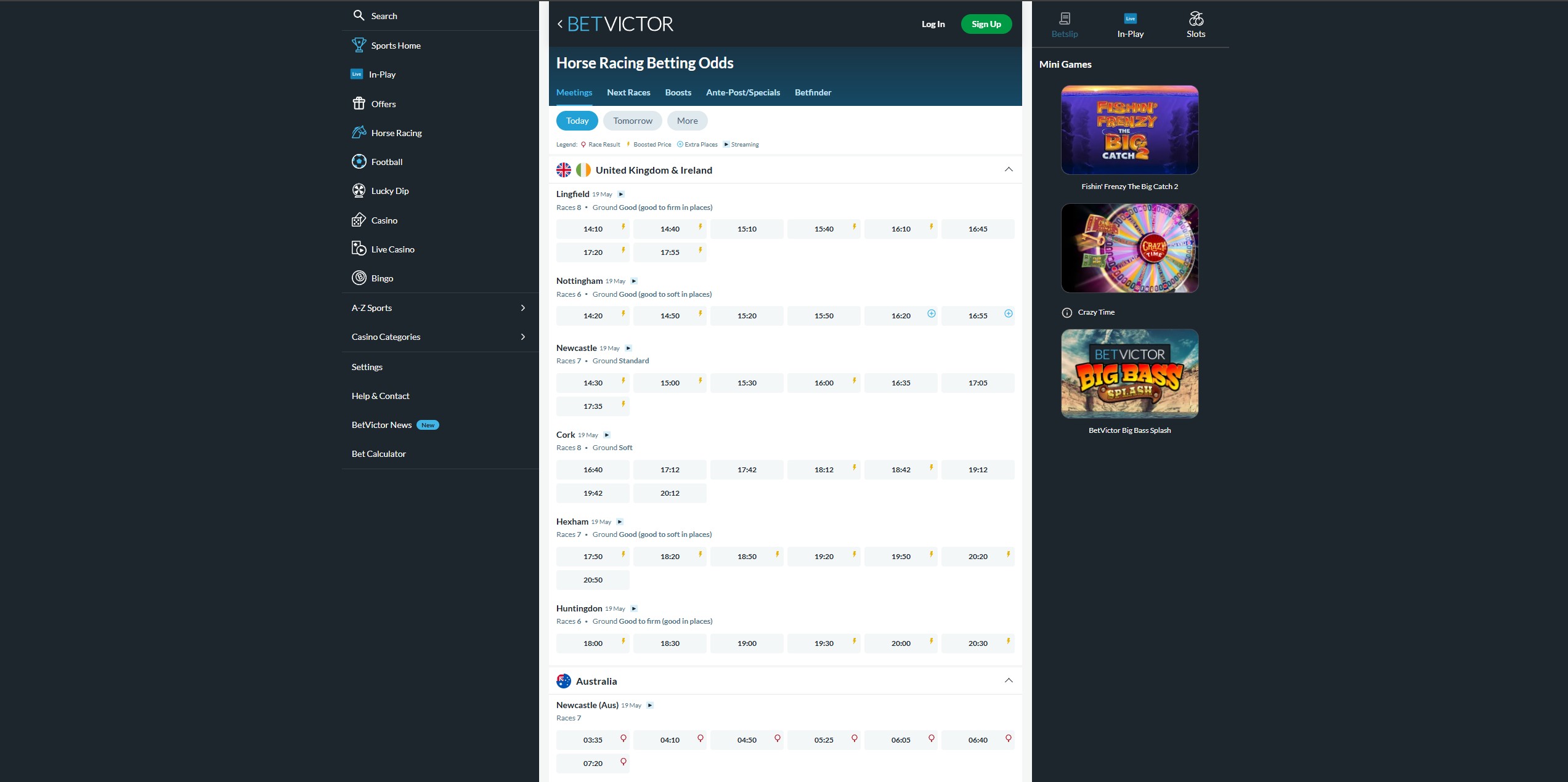Switch to Next Races tab

click(628, 92)
